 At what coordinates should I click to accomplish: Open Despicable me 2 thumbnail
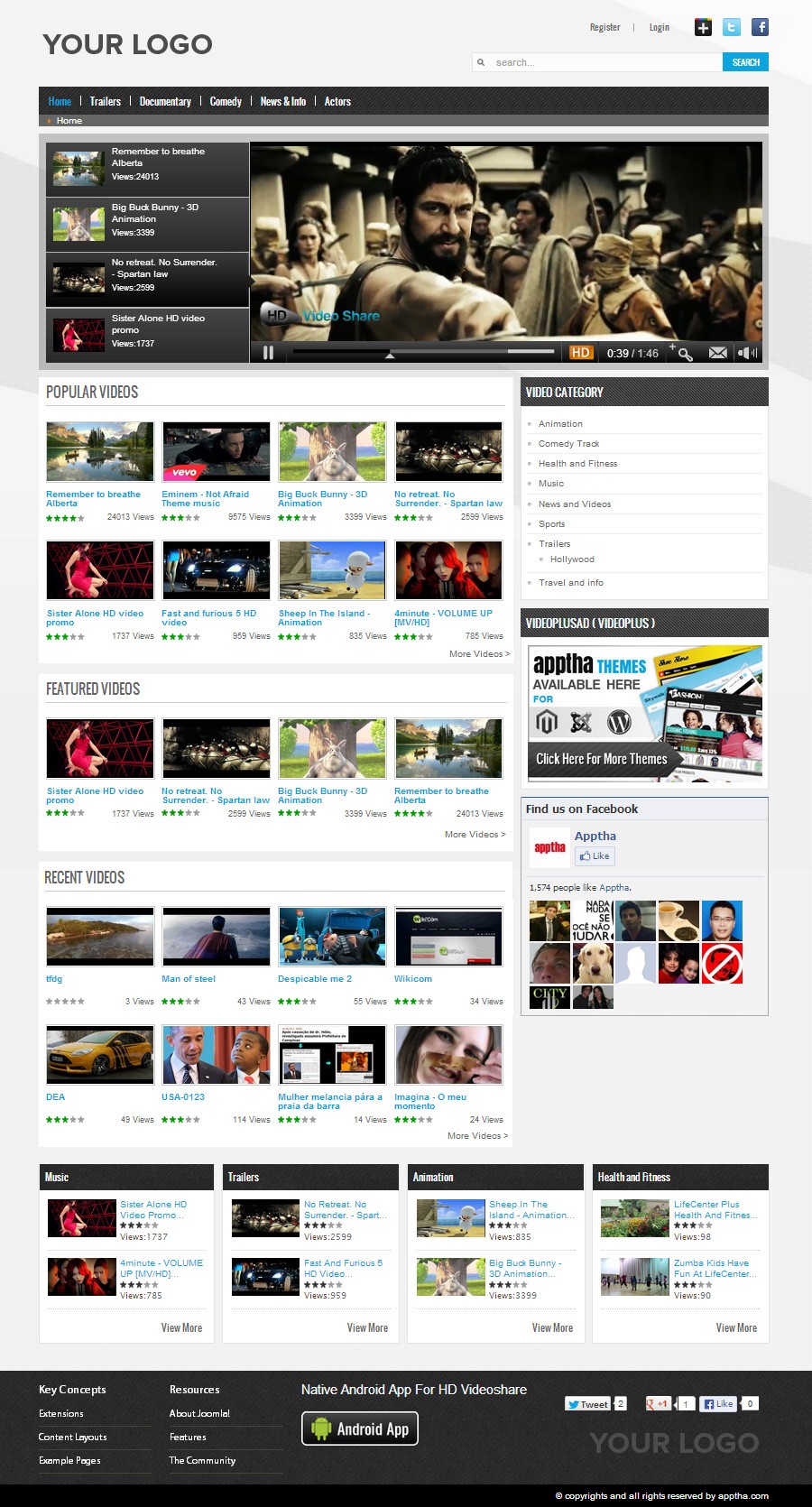pyautogui.click(x=332, y=937)
